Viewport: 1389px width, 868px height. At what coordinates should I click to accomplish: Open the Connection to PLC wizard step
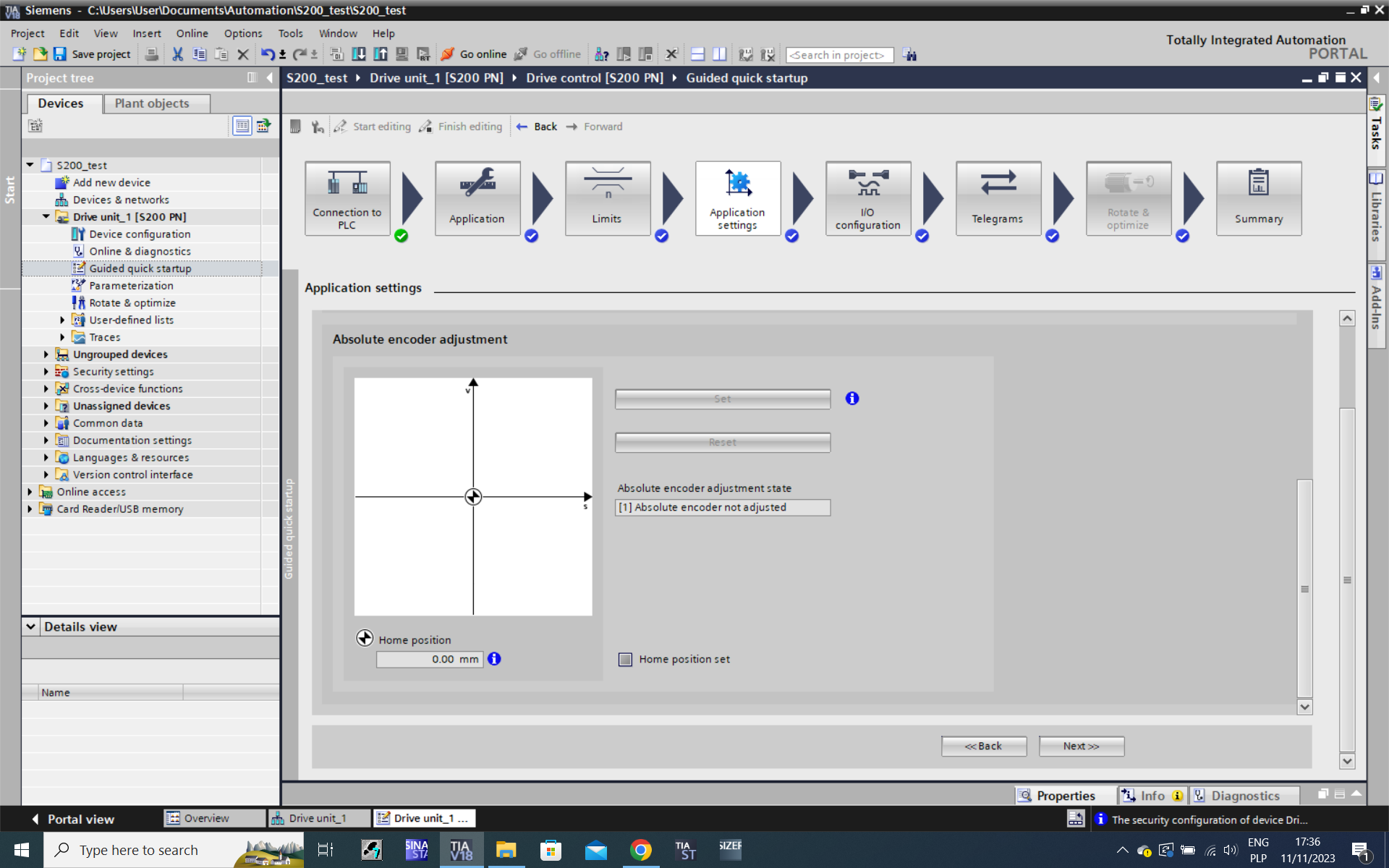[347, 197]
